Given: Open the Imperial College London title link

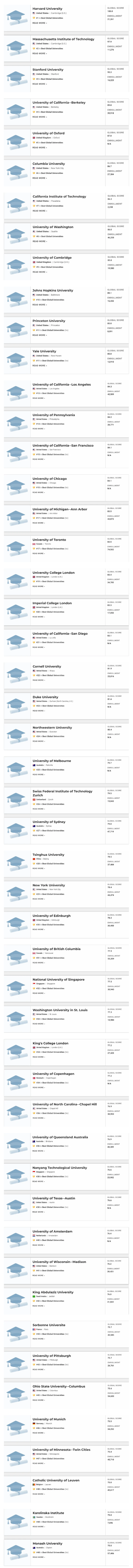Looking at the screenshot, I should (52, 603).
